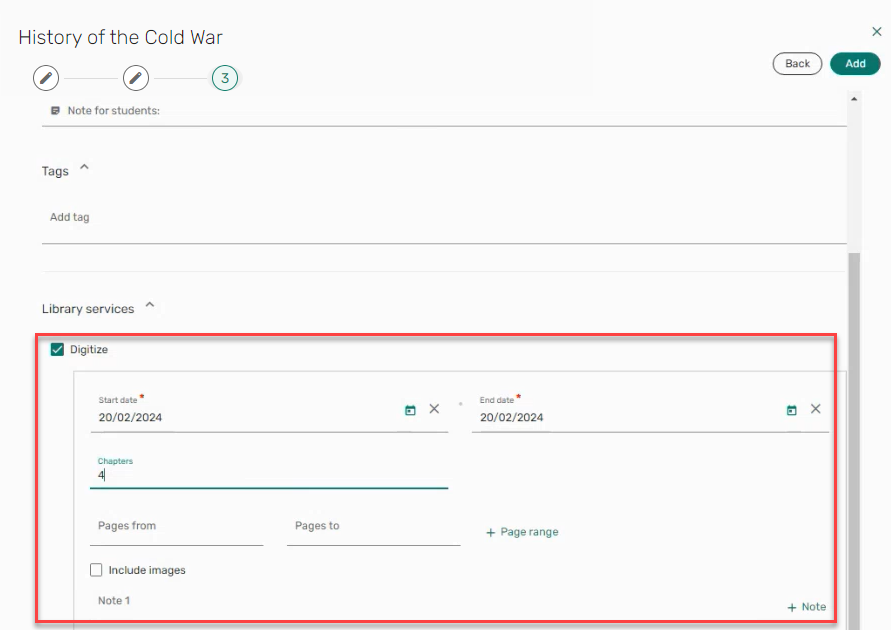
Task: Click the Pages from field
Action: click(177, 527)
